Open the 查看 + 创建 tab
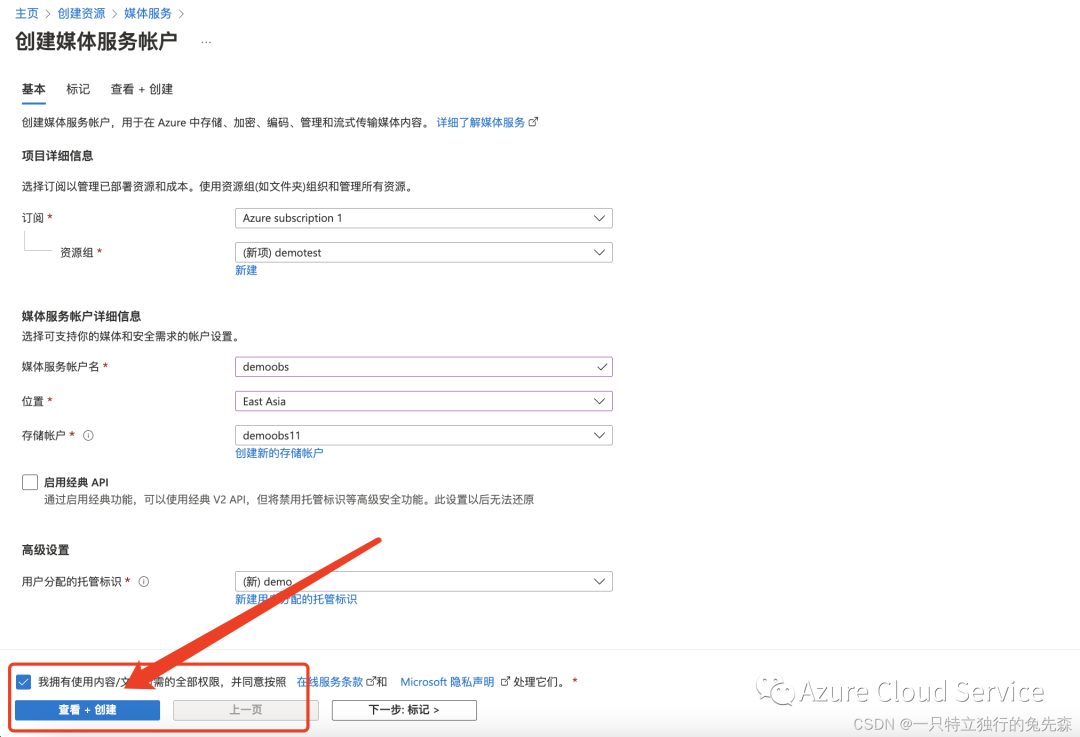1080x737 pixels. (142, 89)
